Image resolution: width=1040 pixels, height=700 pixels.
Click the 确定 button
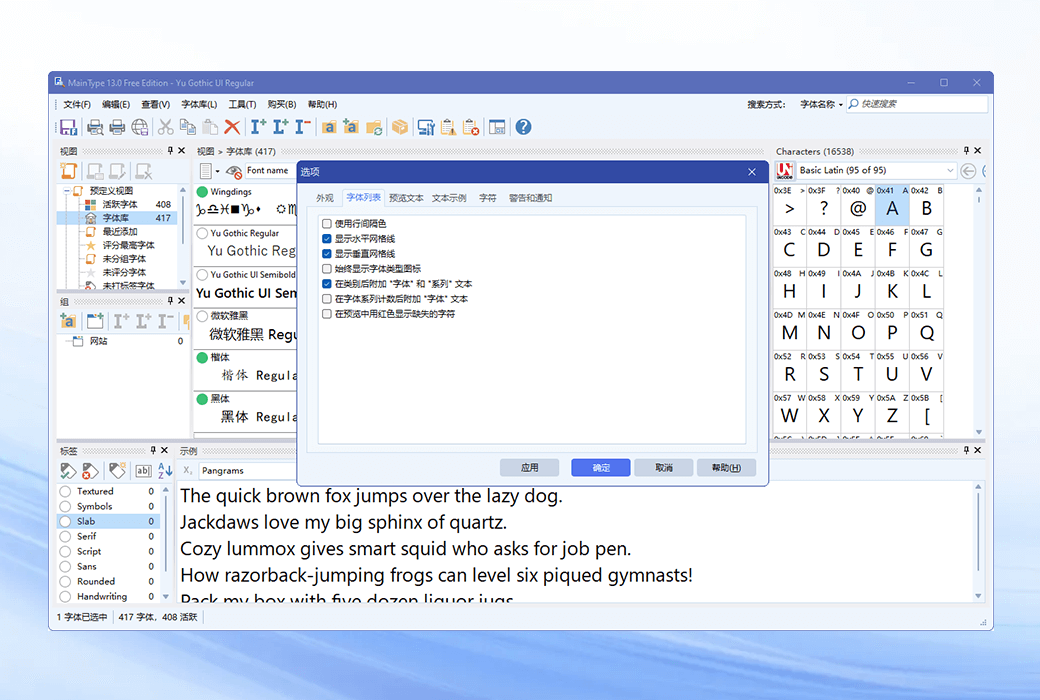click(x=601, y=468)
